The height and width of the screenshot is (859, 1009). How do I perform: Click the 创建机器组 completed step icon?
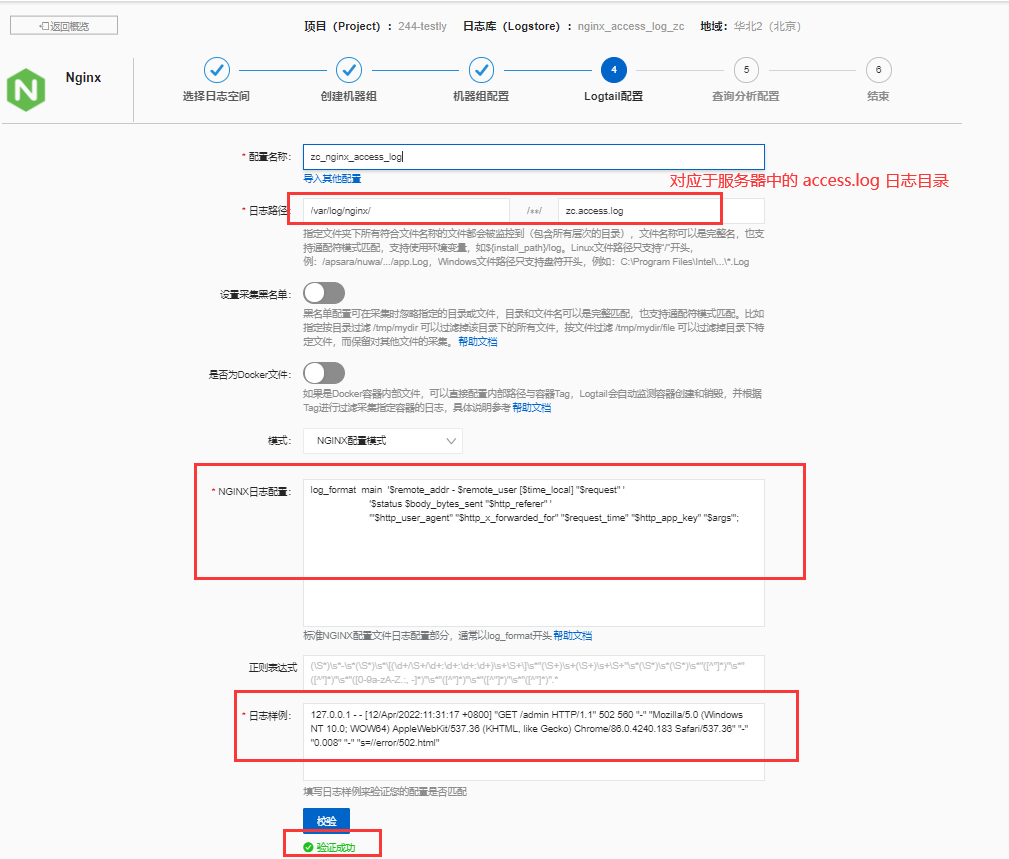tap(349, 70)
